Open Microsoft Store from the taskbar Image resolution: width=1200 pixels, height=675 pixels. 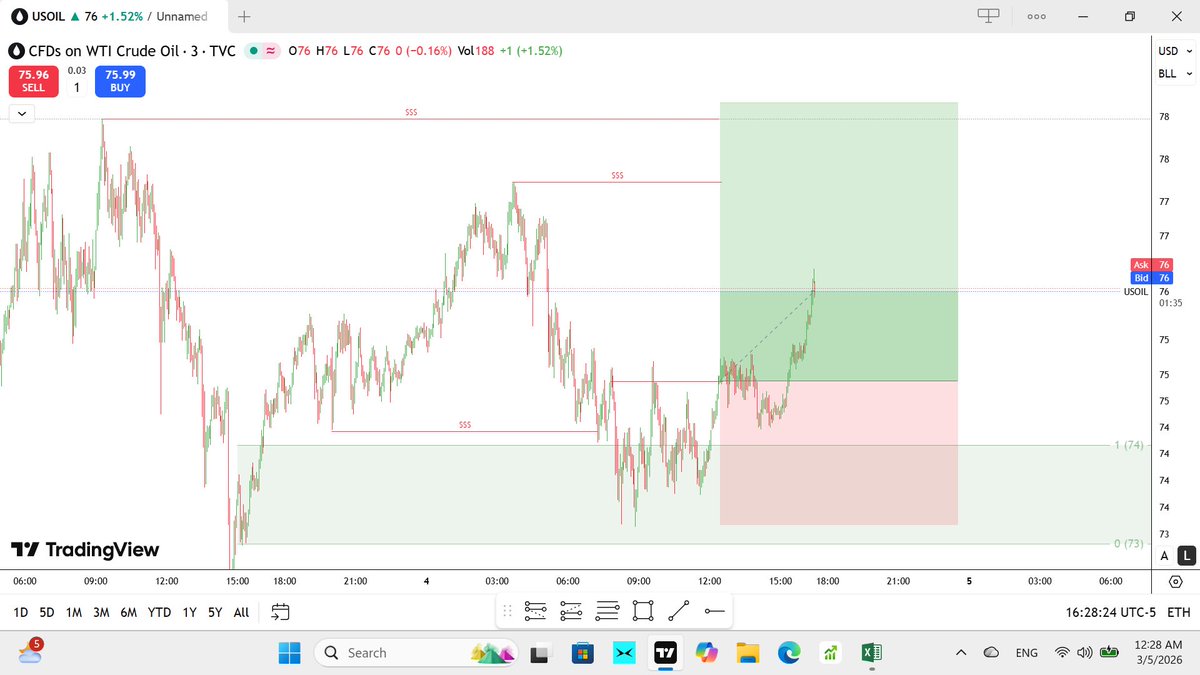(x=582, y=653)
